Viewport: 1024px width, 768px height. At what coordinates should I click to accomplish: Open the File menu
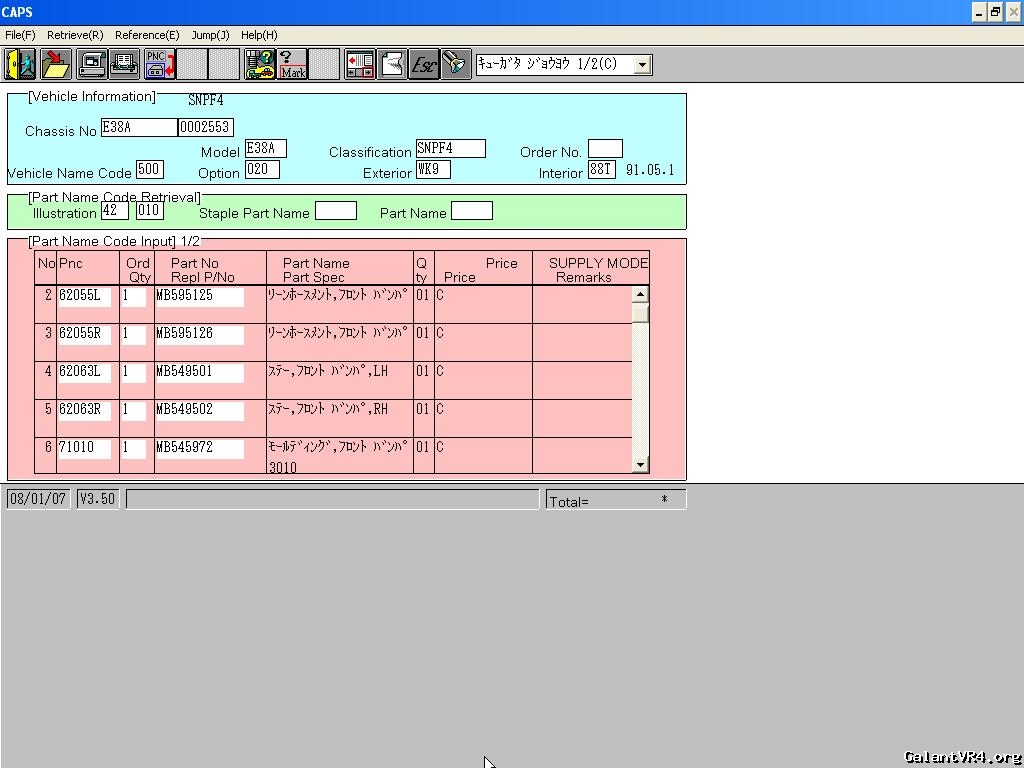tap(20, 35)
